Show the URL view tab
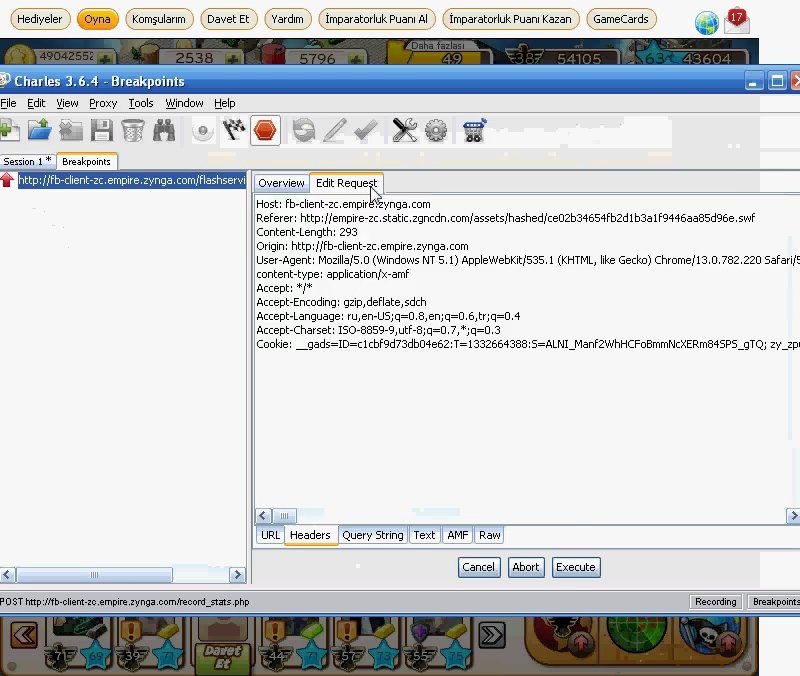Viewport: 800px width, 676px height. [270, 535]
